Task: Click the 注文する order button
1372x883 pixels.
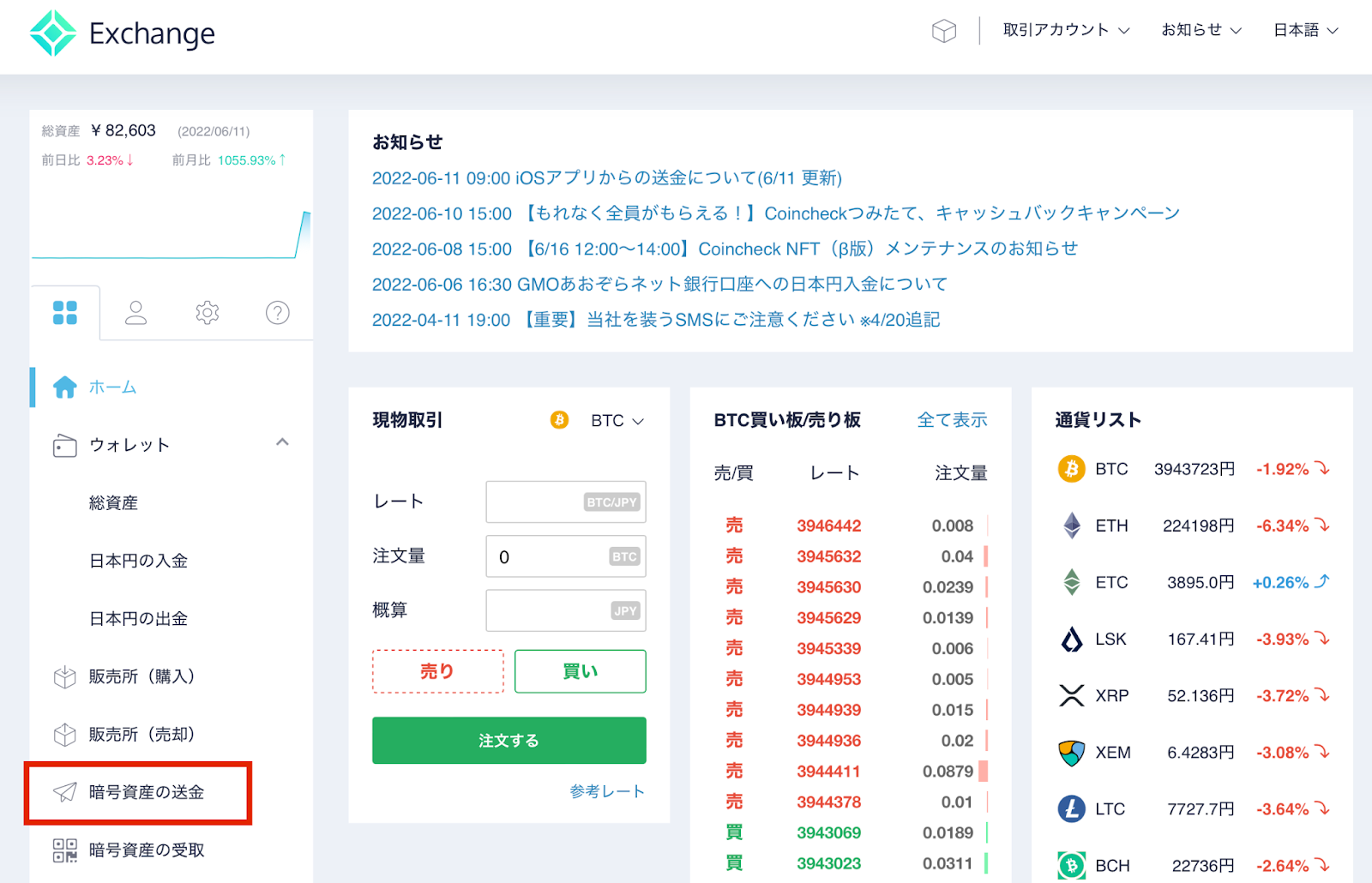Action: point(509,741)
